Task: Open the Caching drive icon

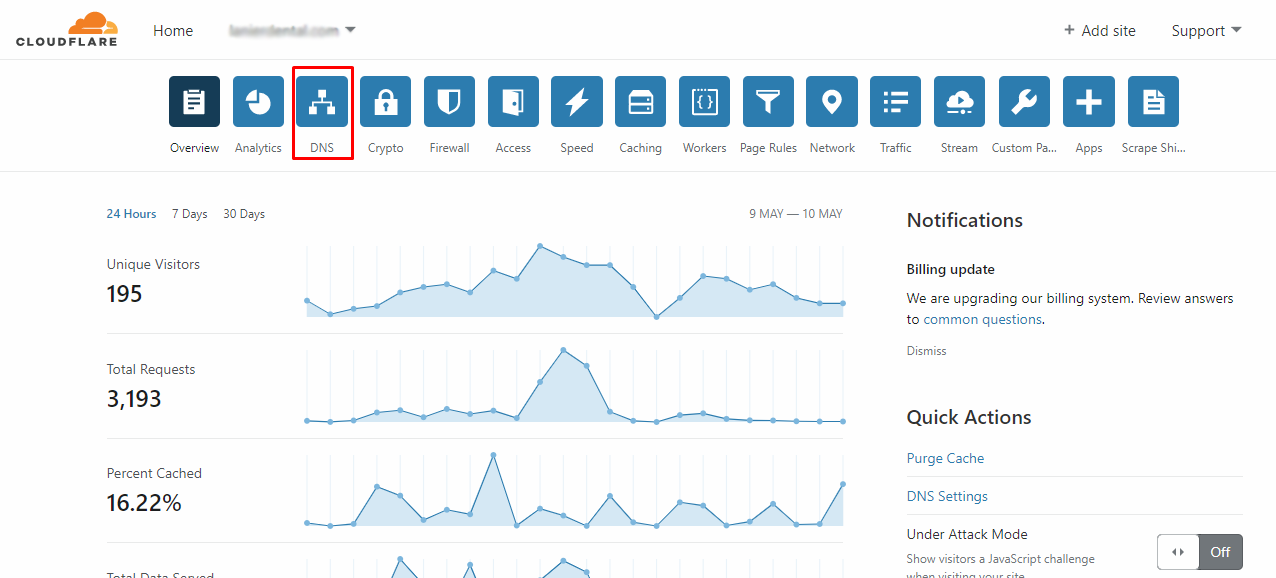Action: click(641, 101)
